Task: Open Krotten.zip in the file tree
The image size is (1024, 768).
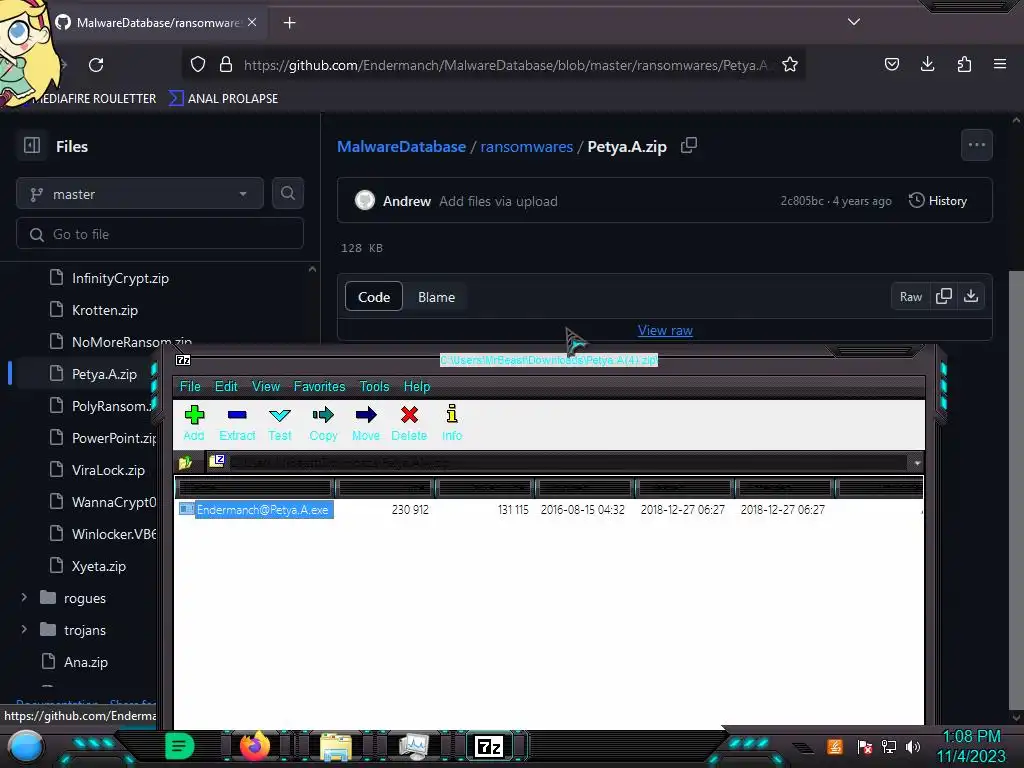Action: (x=104, y=310)
